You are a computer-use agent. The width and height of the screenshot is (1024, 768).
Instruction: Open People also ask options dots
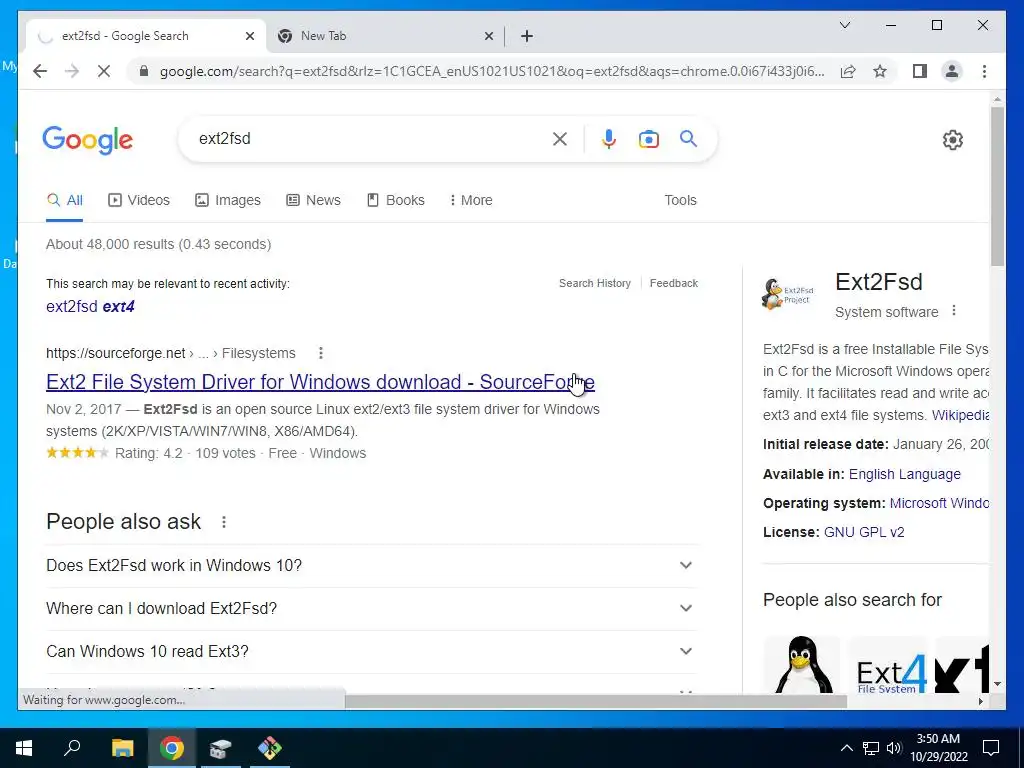pyautogui.click(x=224, y=522)
